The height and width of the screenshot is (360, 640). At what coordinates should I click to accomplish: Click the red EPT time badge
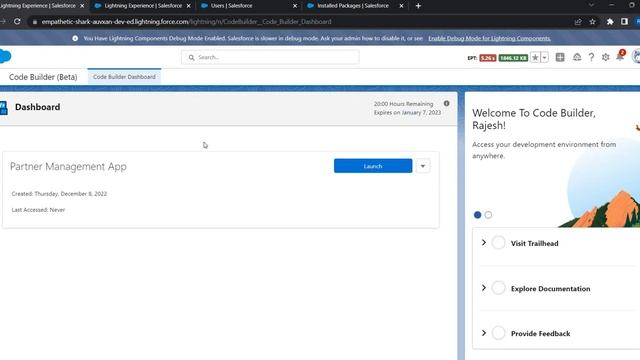(488, 58)
